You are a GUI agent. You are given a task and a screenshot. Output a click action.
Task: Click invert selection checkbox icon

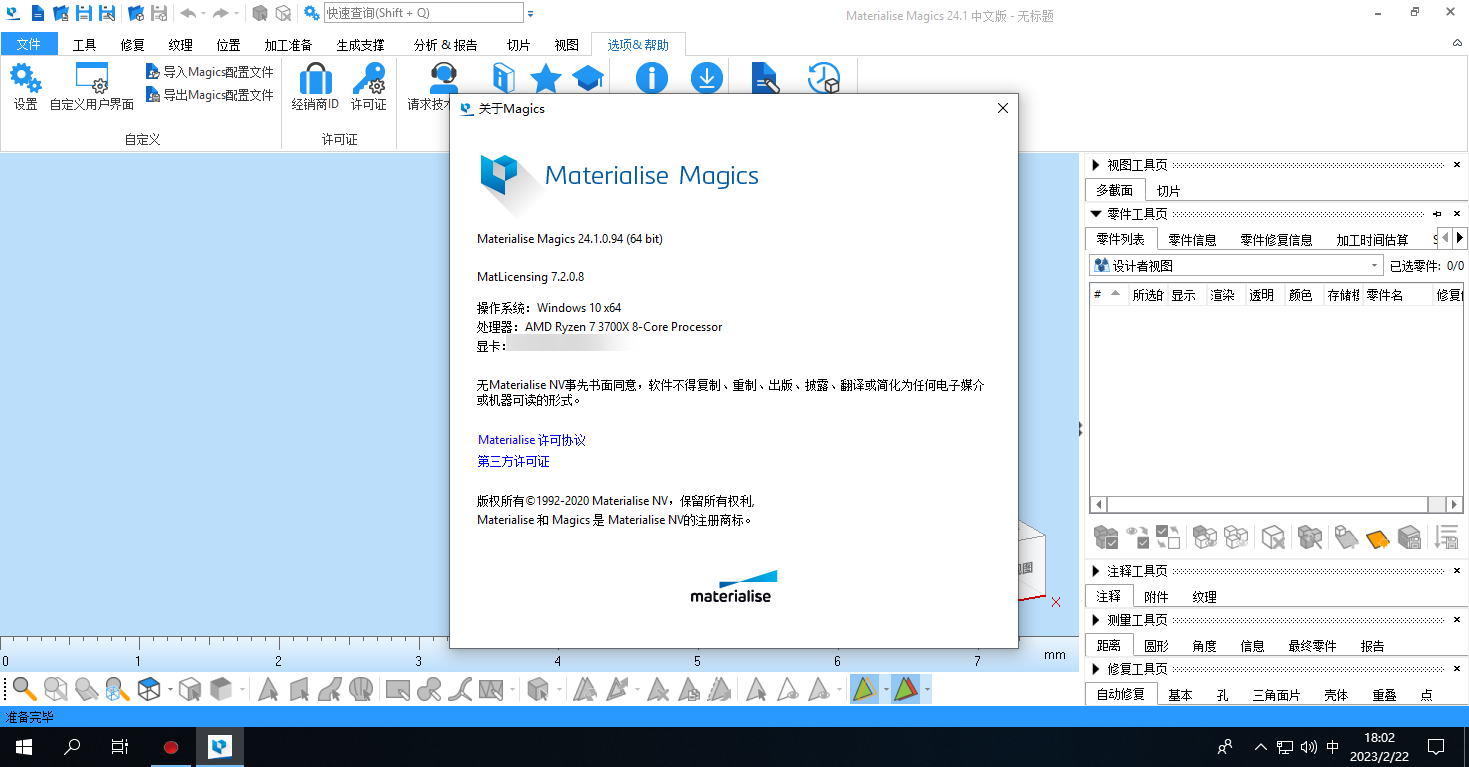point(1168,537)
